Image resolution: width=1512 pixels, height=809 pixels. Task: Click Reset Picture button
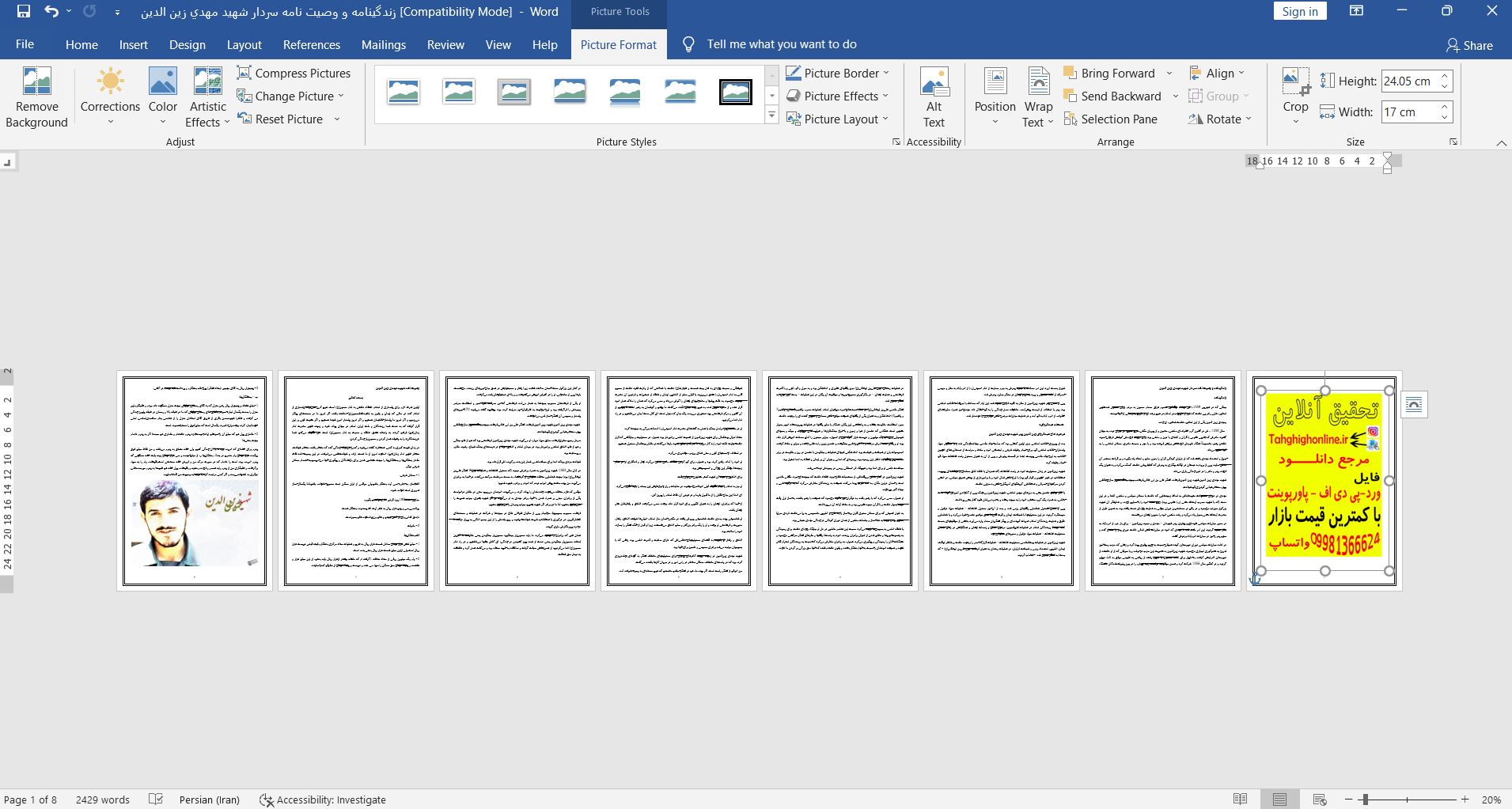click(x=280, y=119)
